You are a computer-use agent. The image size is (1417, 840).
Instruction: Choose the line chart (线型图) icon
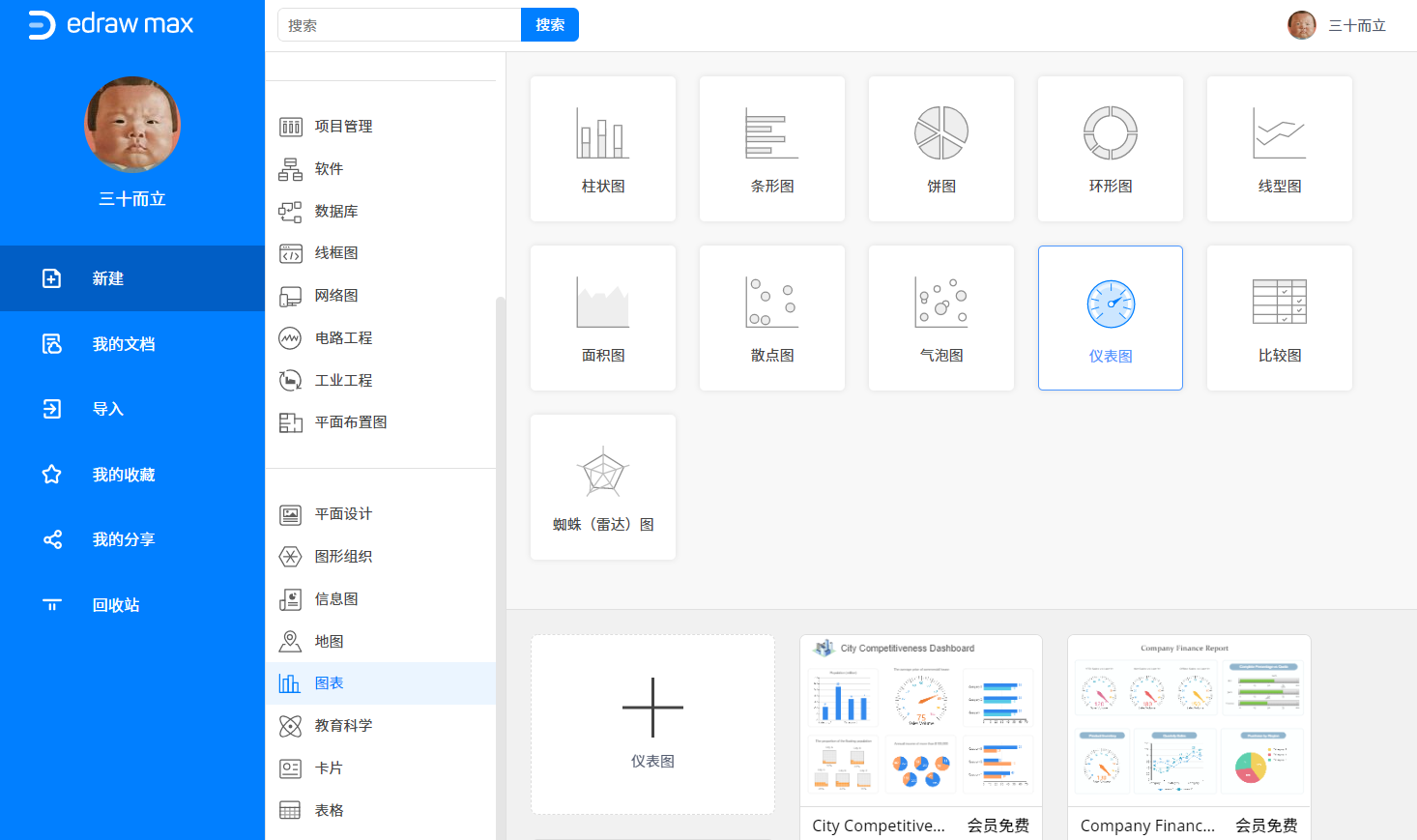pos(1279,133)
